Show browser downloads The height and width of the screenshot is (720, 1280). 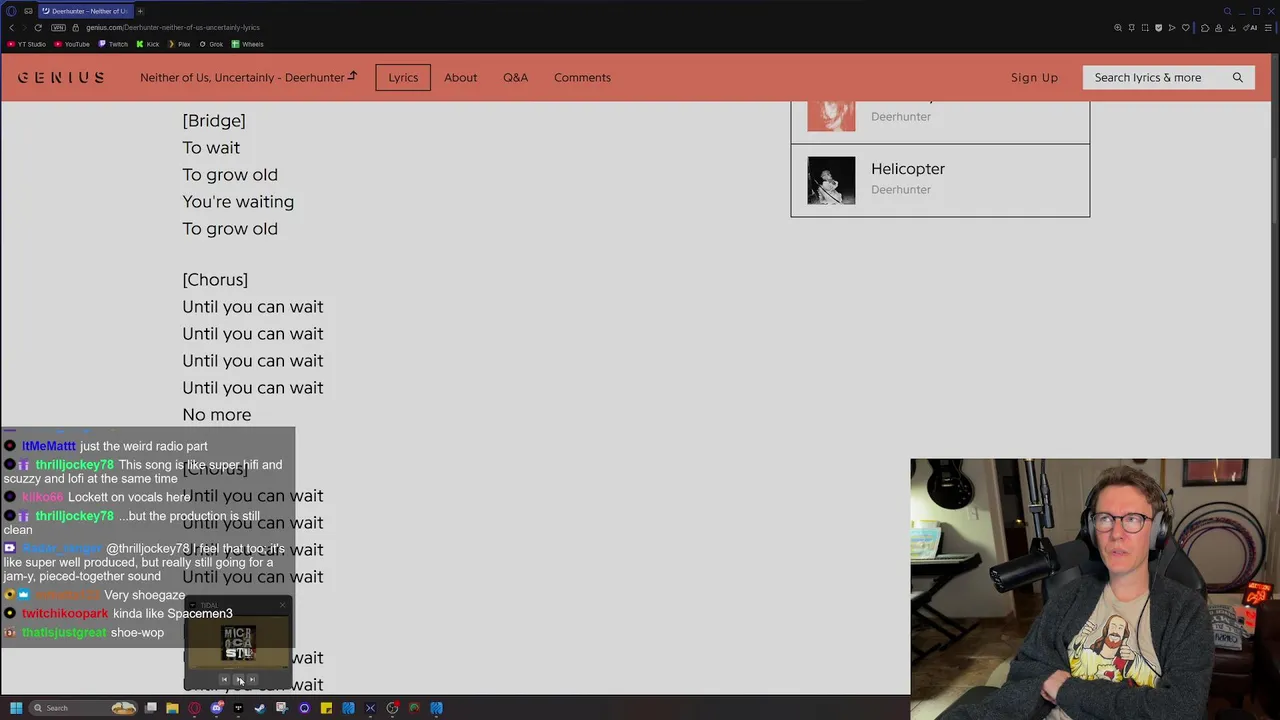click(1232, 28)
